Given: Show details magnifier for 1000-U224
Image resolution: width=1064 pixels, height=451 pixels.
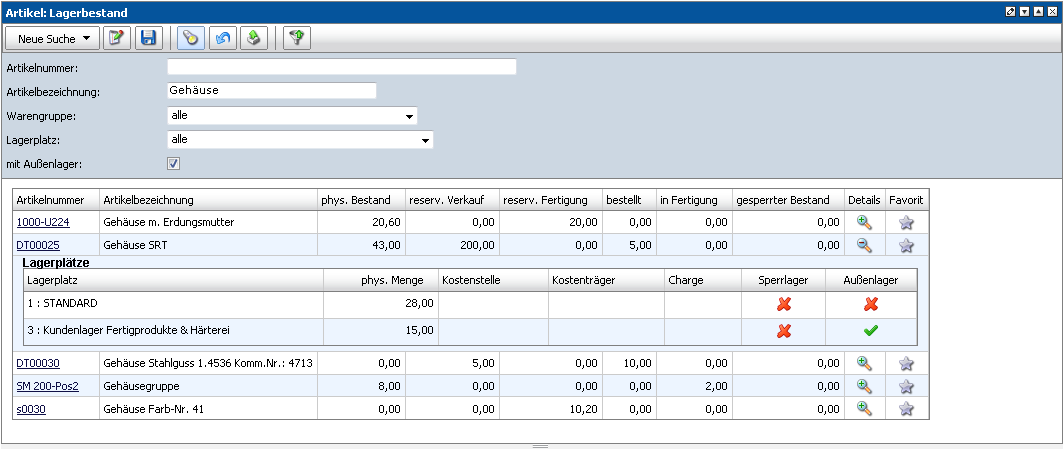Looking at the screenshot, I should (x=865, y=223).
